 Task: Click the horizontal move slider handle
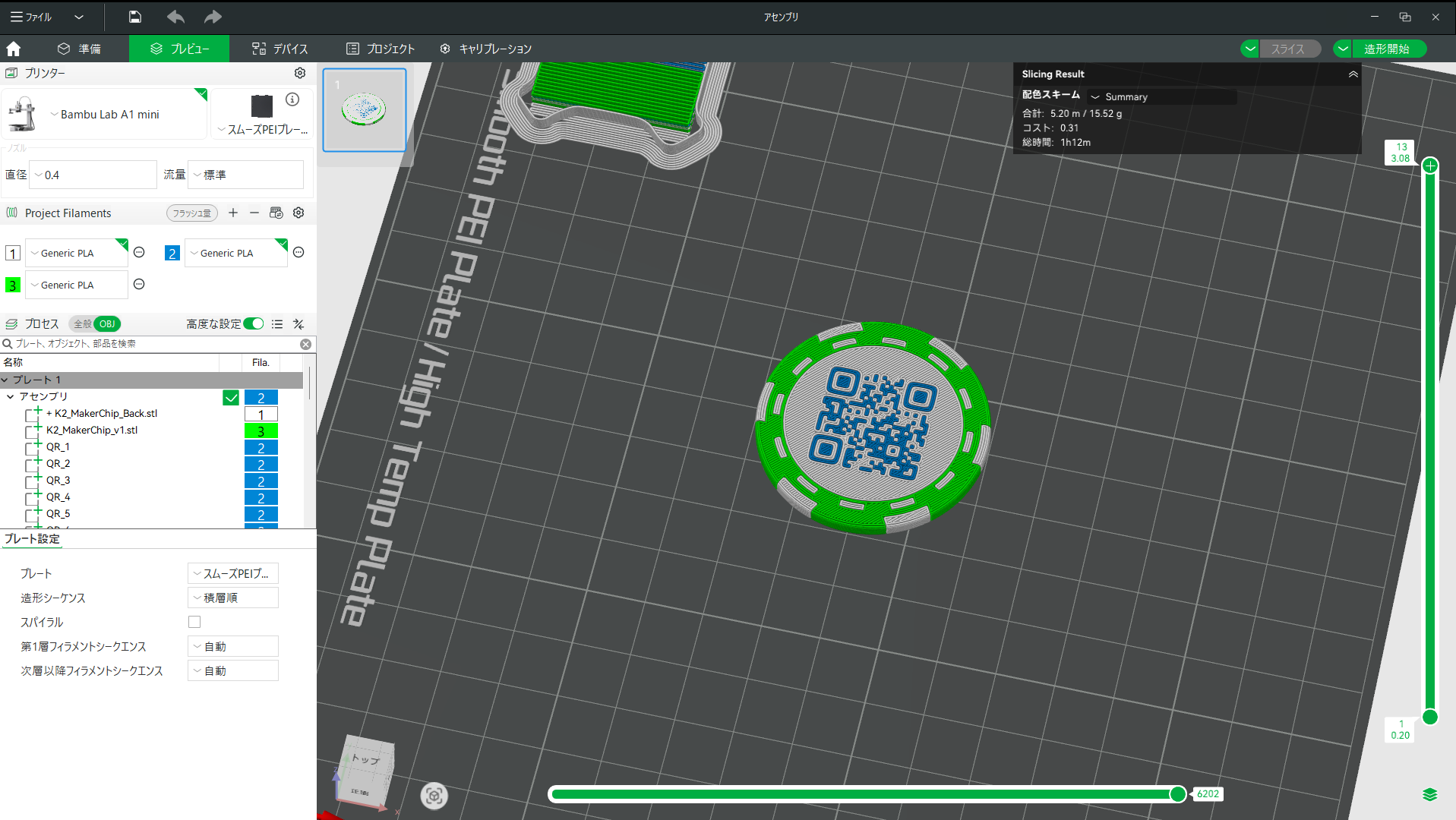[1177, 794]
